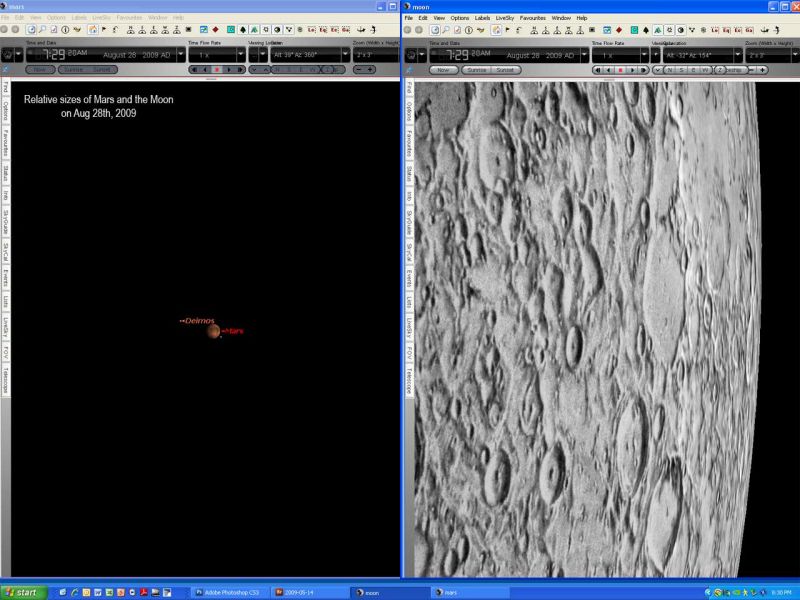This screenshot has height=600, width=800.
Task: Open the File menu in the moon window
Action: pyautogui.click(x=409, y=18)
